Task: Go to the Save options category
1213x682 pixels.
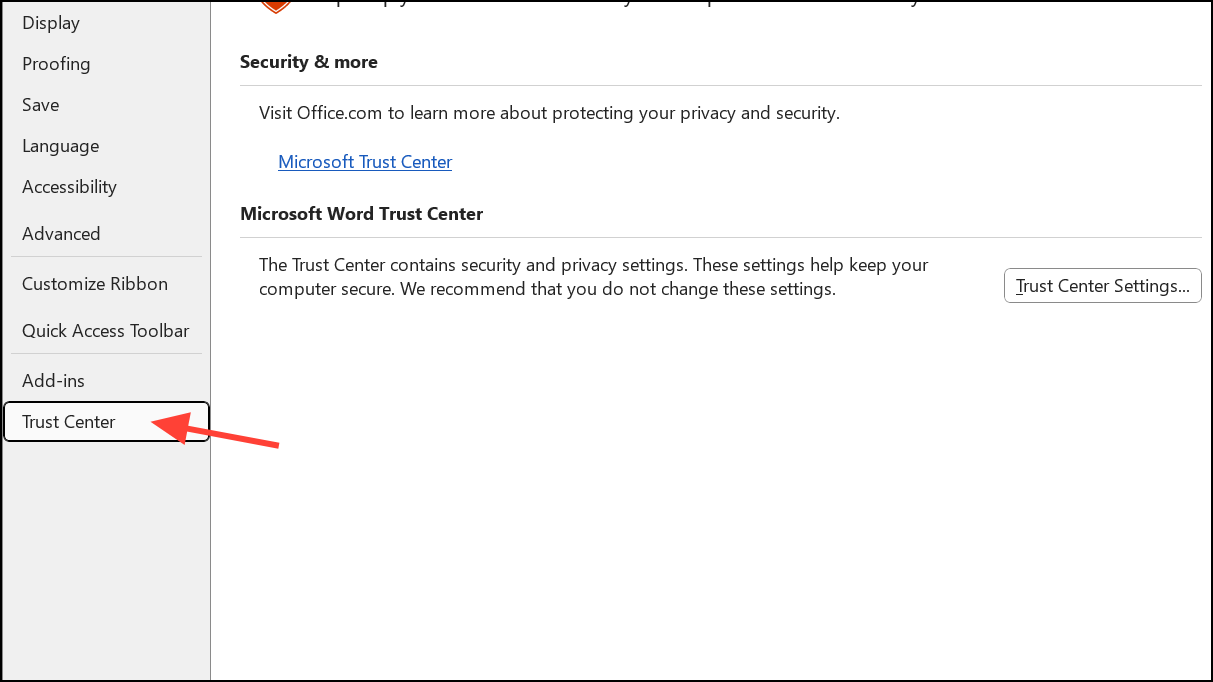Action: (x=40, y=105)
